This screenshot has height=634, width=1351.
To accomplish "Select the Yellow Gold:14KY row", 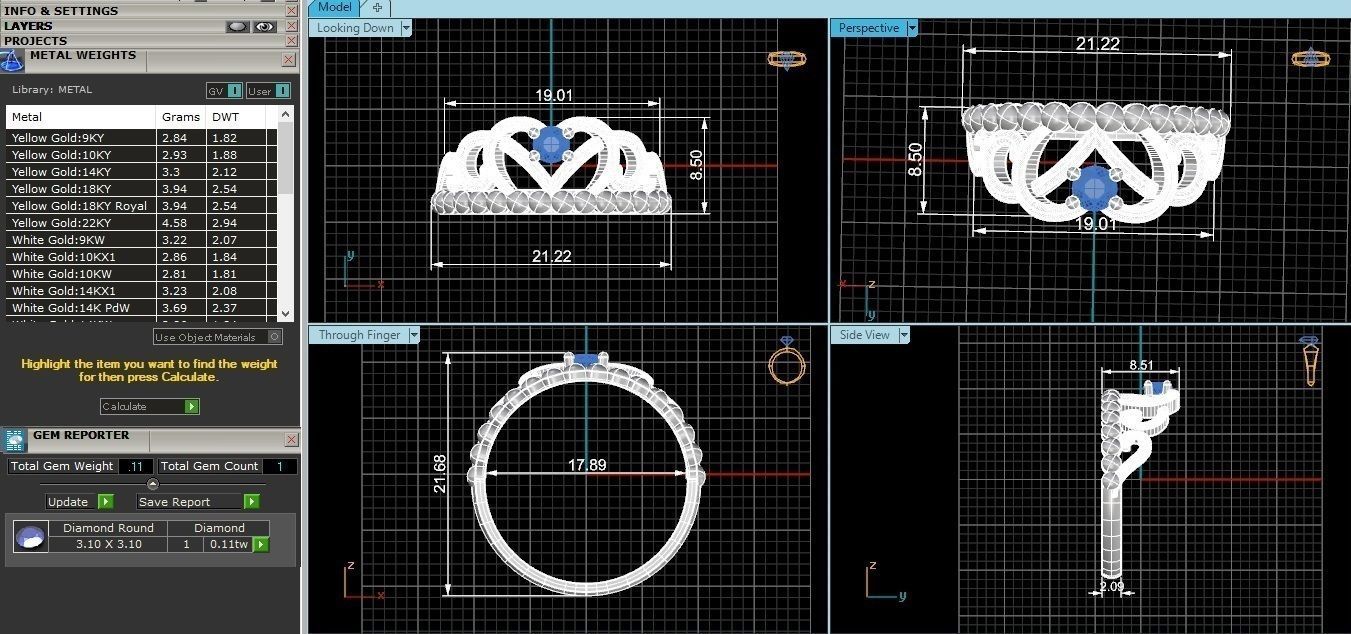I will coord(142,172).
